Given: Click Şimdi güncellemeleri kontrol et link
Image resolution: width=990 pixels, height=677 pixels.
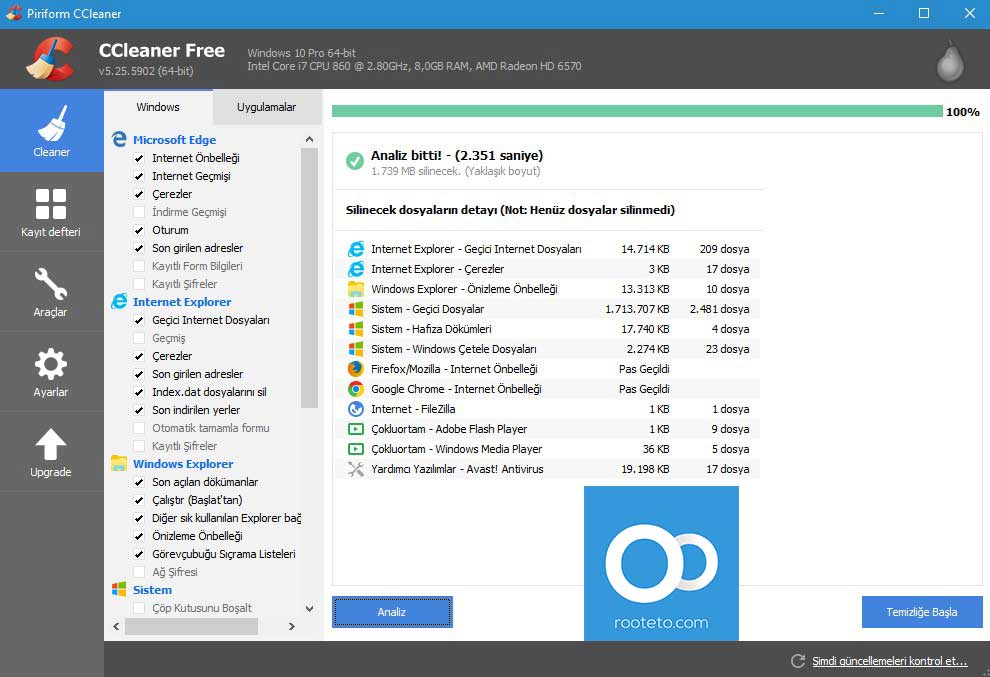Looking at the screenshot, I should click(x=890, y=661).
